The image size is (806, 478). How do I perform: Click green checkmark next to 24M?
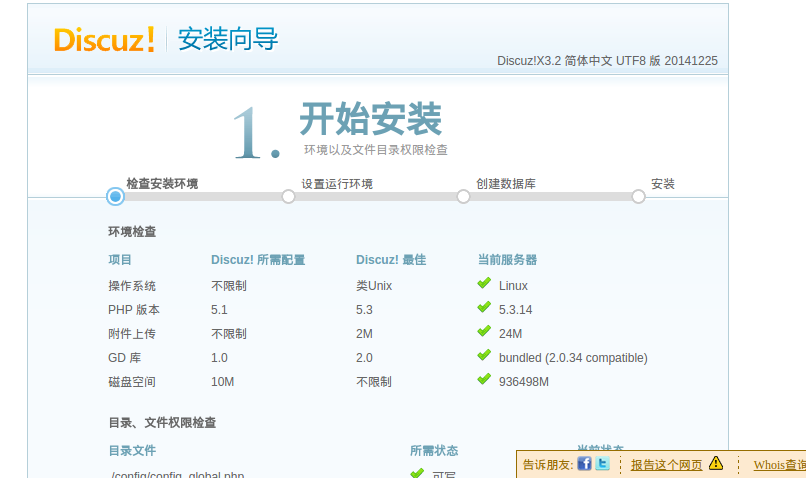coord(484,332)
